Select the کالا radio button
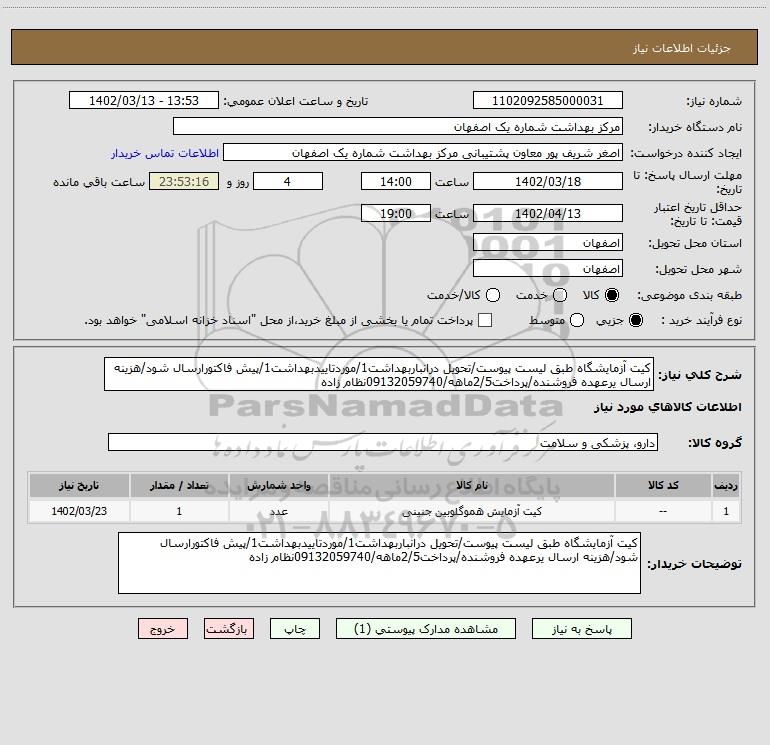Viewport: 770px width, 745px height. (612, 295)
